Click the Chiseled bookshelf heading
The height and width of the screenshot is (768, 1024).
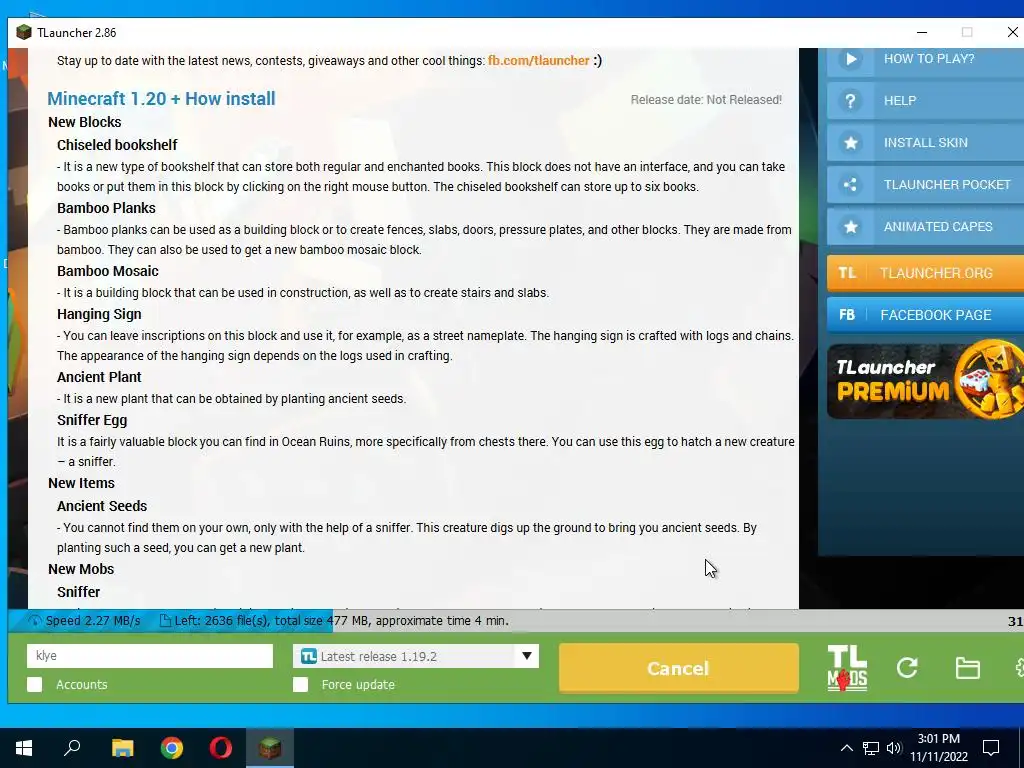click(x=117, y=145)
